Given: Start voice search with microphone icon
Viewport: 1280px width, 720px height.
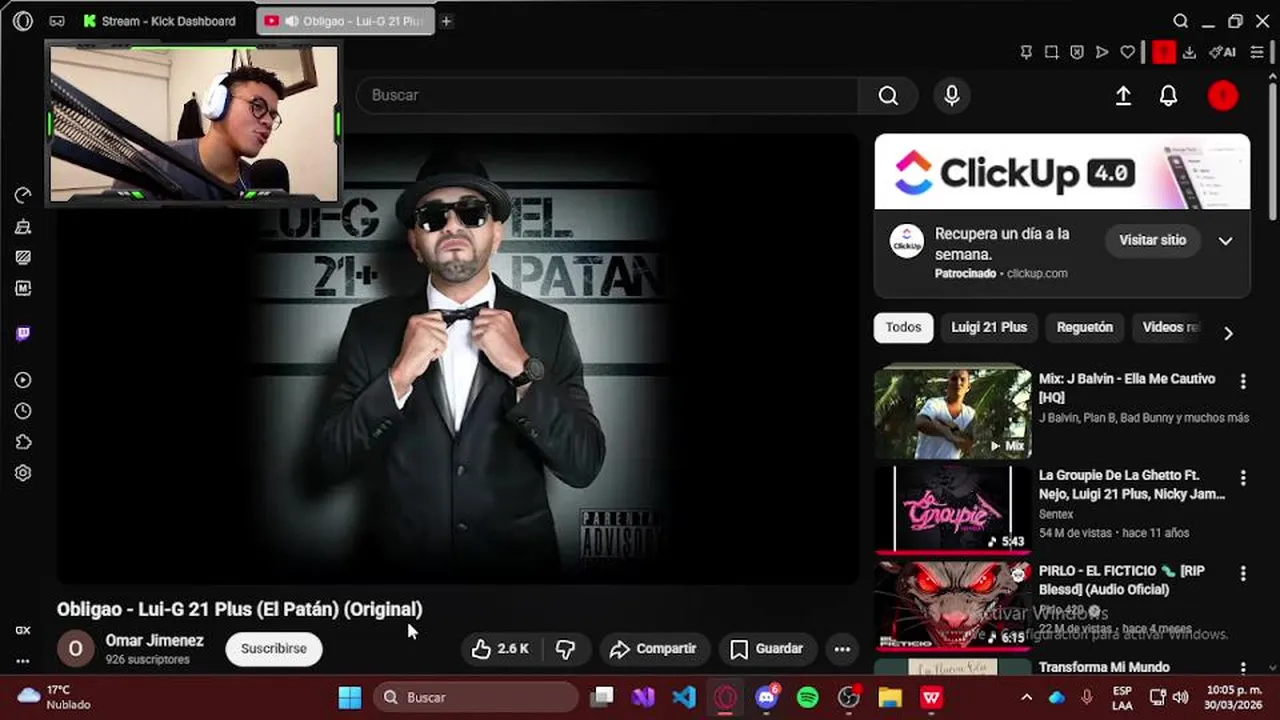Looking at the screenshot, I should pos(952,95).
